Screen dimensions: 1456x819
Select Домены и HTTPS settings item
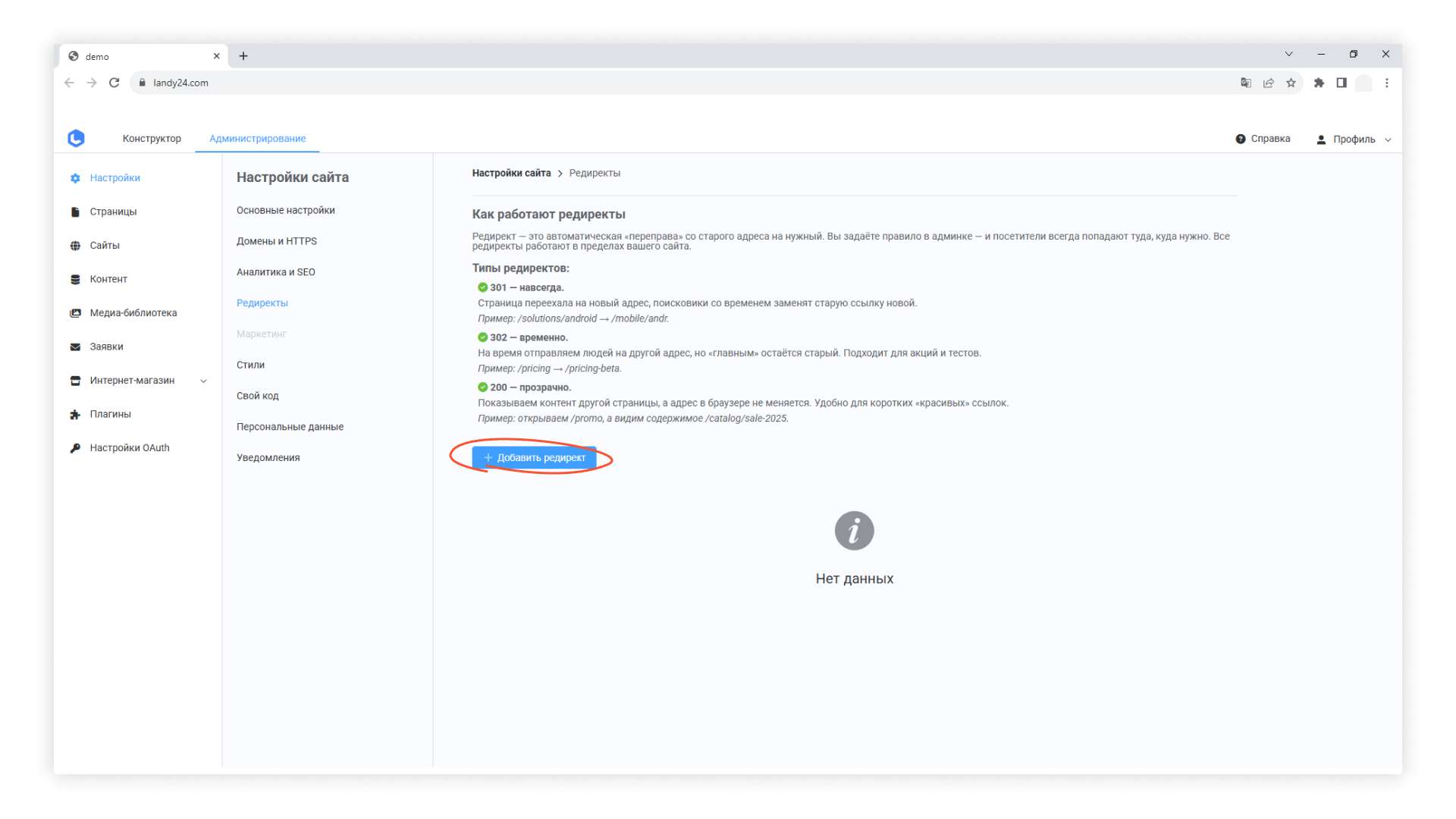point(277,241)
